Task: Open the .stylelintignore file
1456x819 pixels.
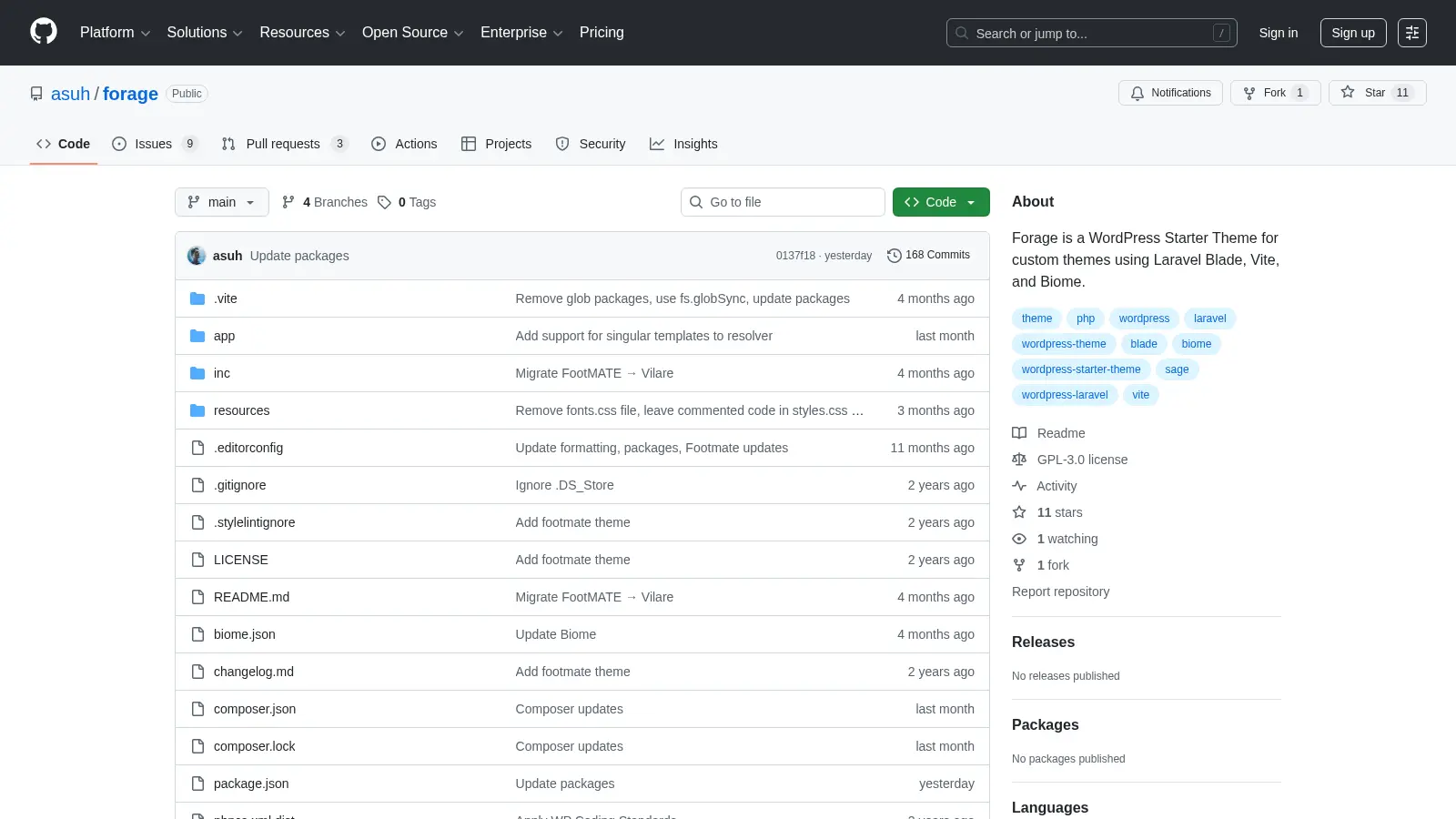Action: pos(254,522)
